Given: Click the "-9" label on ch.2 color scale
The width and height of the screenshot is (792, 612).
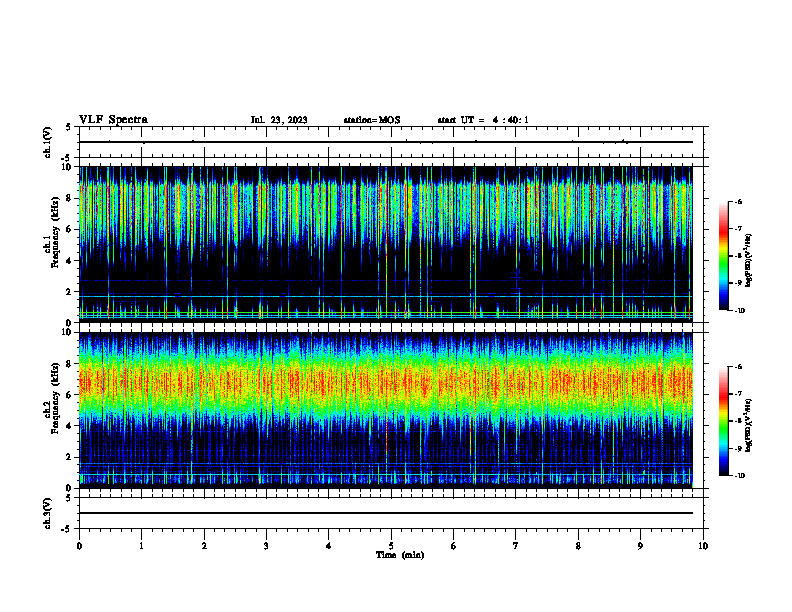Looking at the screenshot, I should tap(738, 448).
